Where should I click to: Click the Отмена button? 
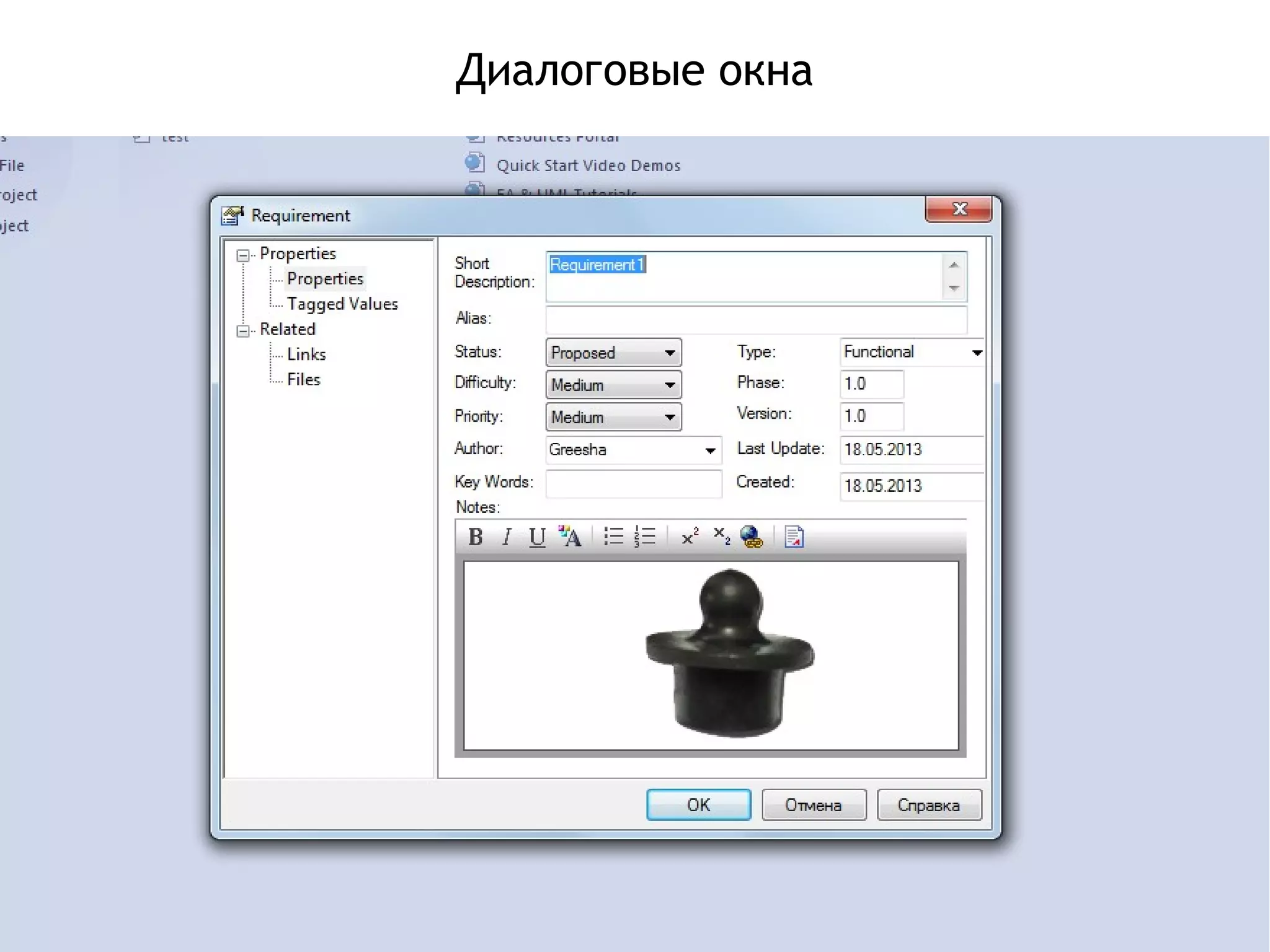814,805
